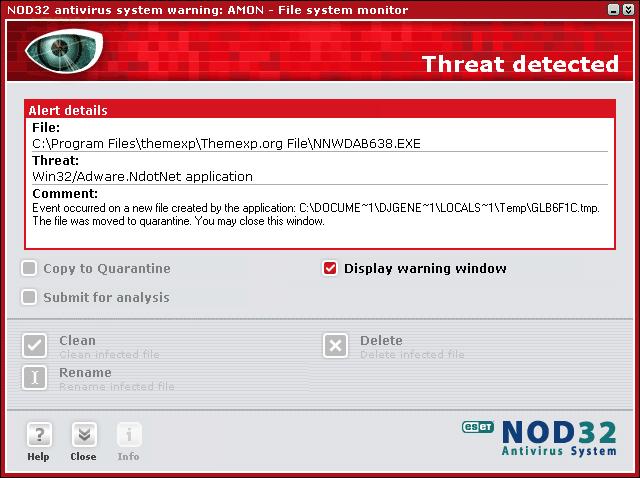The image size is (640, 478).
Task: Minimize the window using title bar button
Action: pos(613,9)
